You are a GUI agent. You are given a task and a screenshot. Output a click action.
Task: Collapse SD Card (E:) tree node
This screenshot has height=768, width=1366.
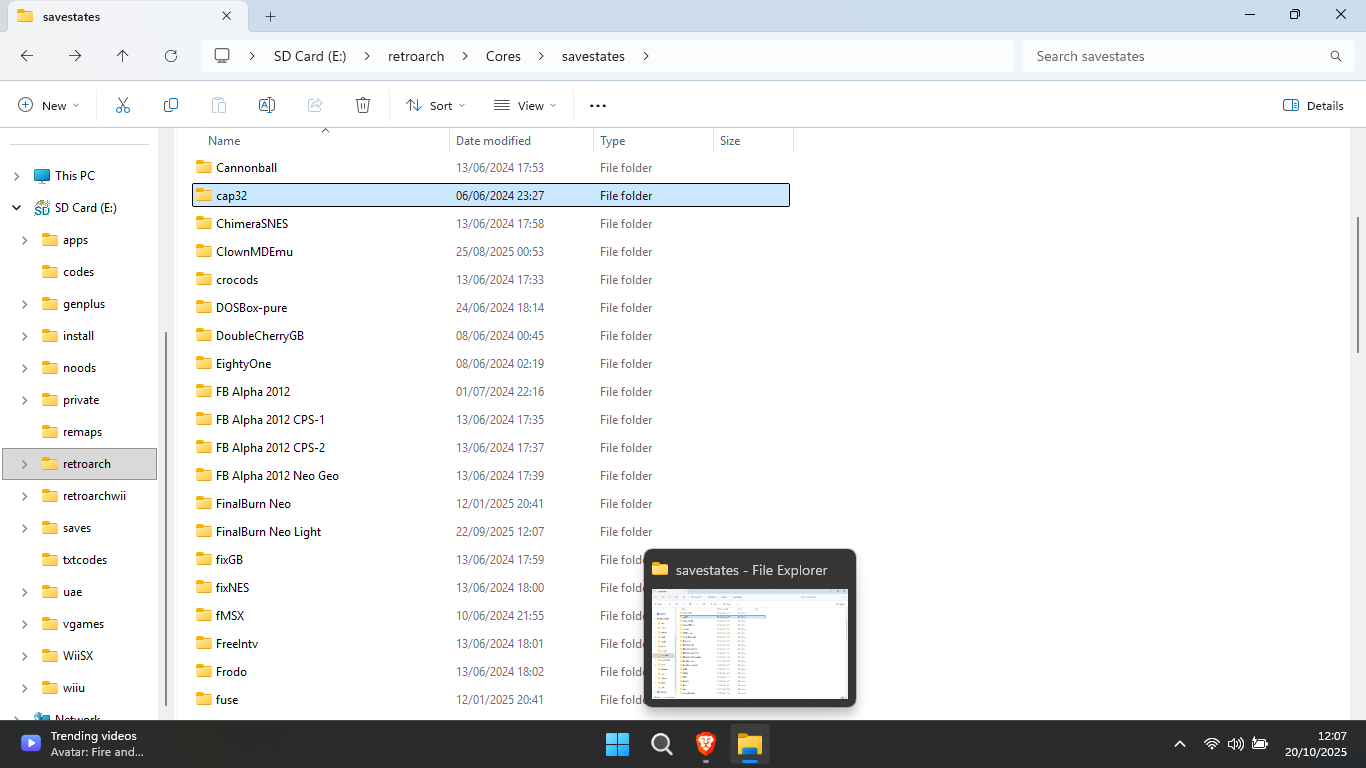pyautogui.click(x=16, y=208)
